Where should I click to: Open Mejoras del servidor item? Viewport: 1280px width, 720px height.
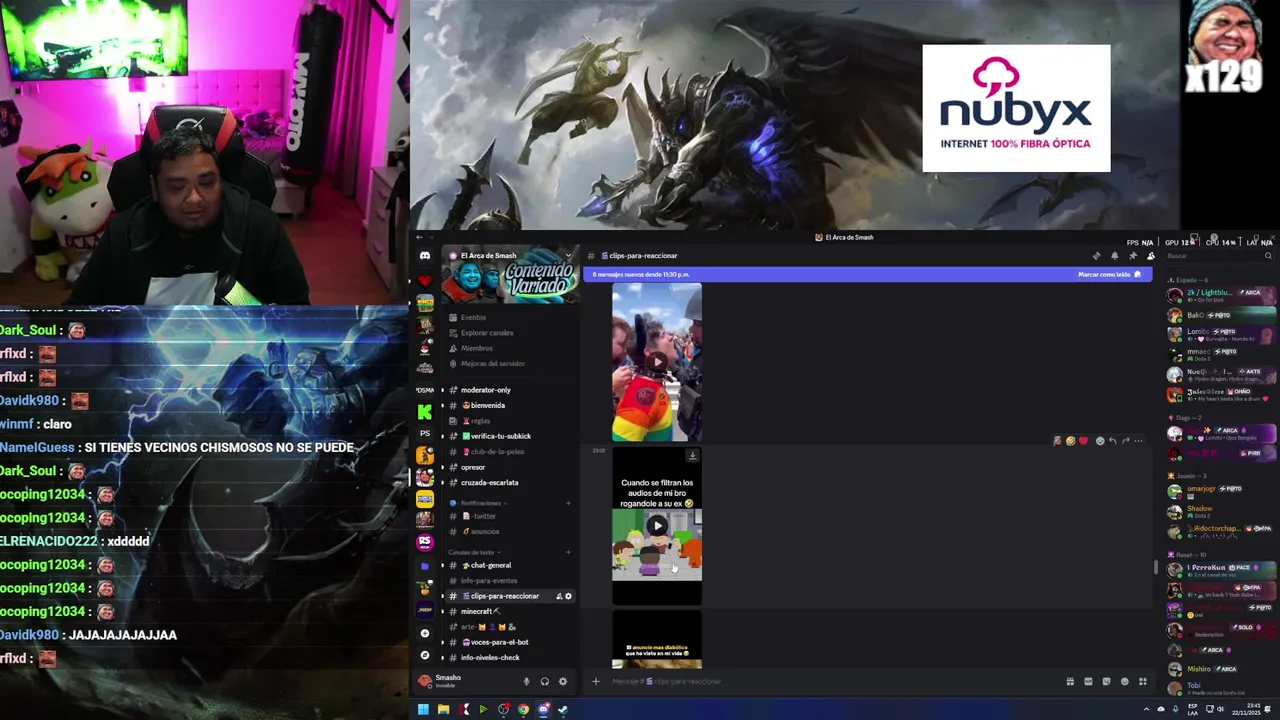(510, 364)
